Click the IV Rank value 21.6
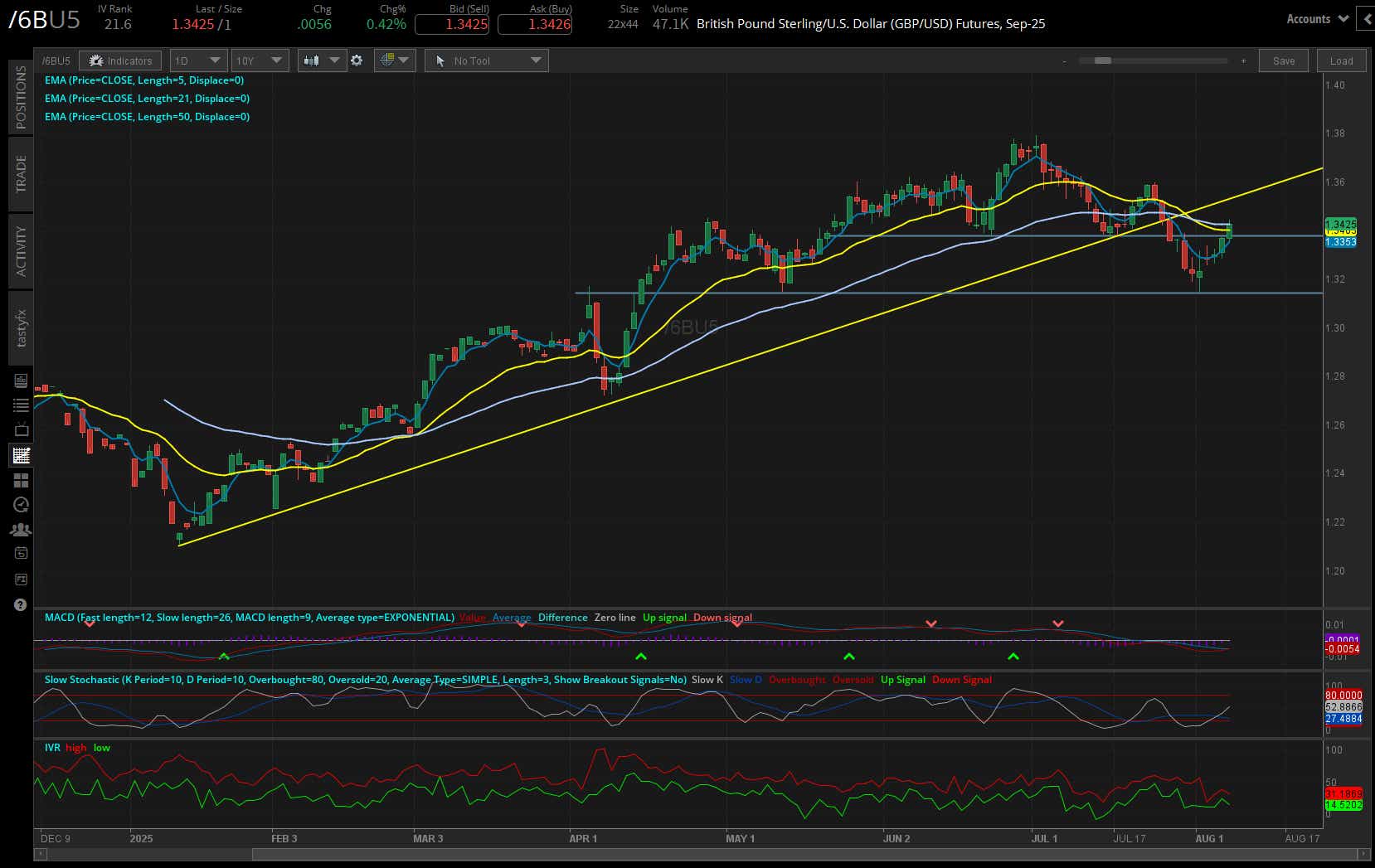Image resolution: width=1375 pixels, height=868 pixels. [x=118, y=24]
